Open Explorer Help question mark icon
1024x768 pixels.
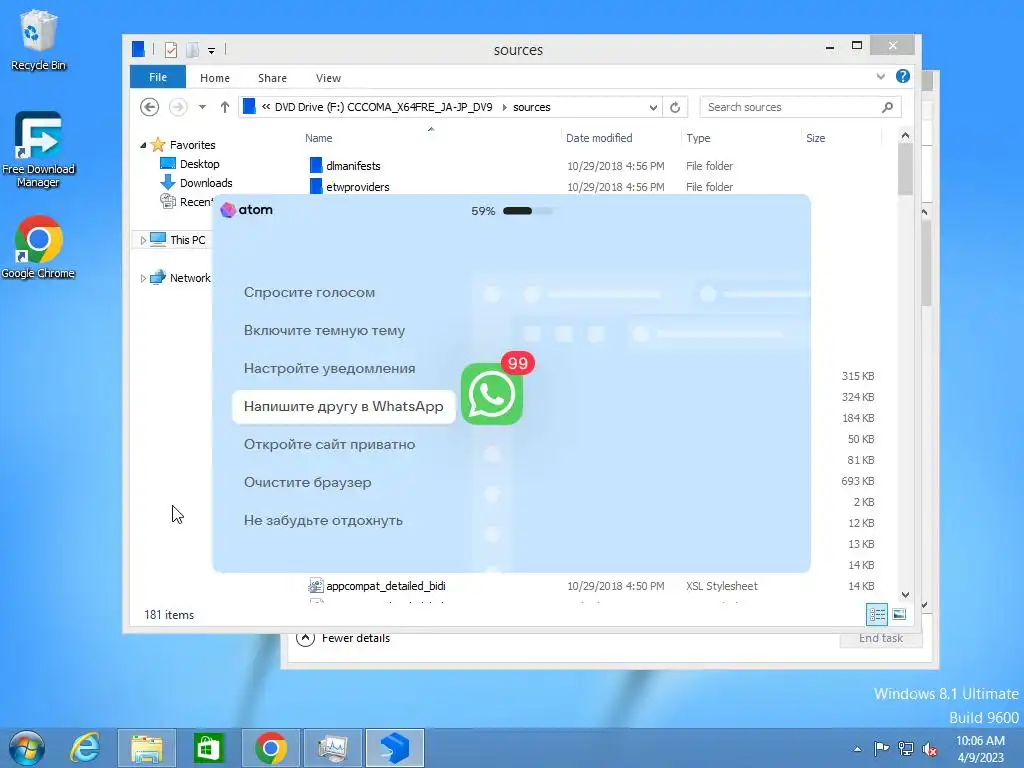click(903, 76)
